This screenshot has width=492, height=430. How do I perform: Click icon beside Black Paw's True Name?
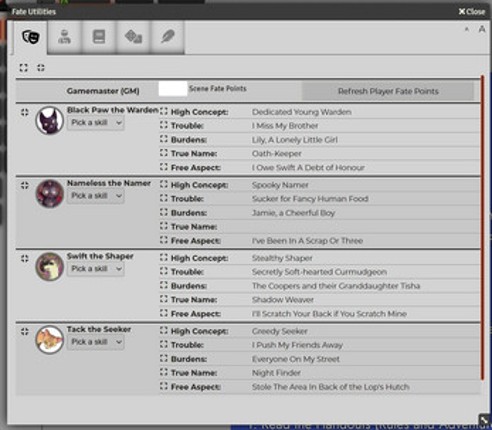164,153
